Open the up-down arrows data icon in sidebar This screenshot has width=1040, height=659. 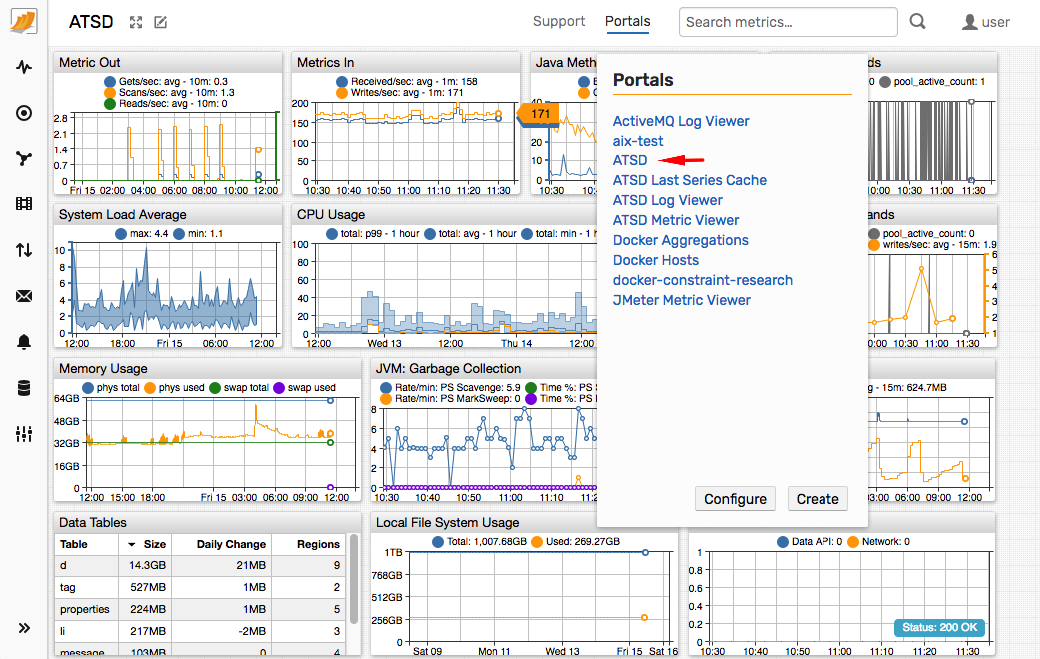coord(24,250)
